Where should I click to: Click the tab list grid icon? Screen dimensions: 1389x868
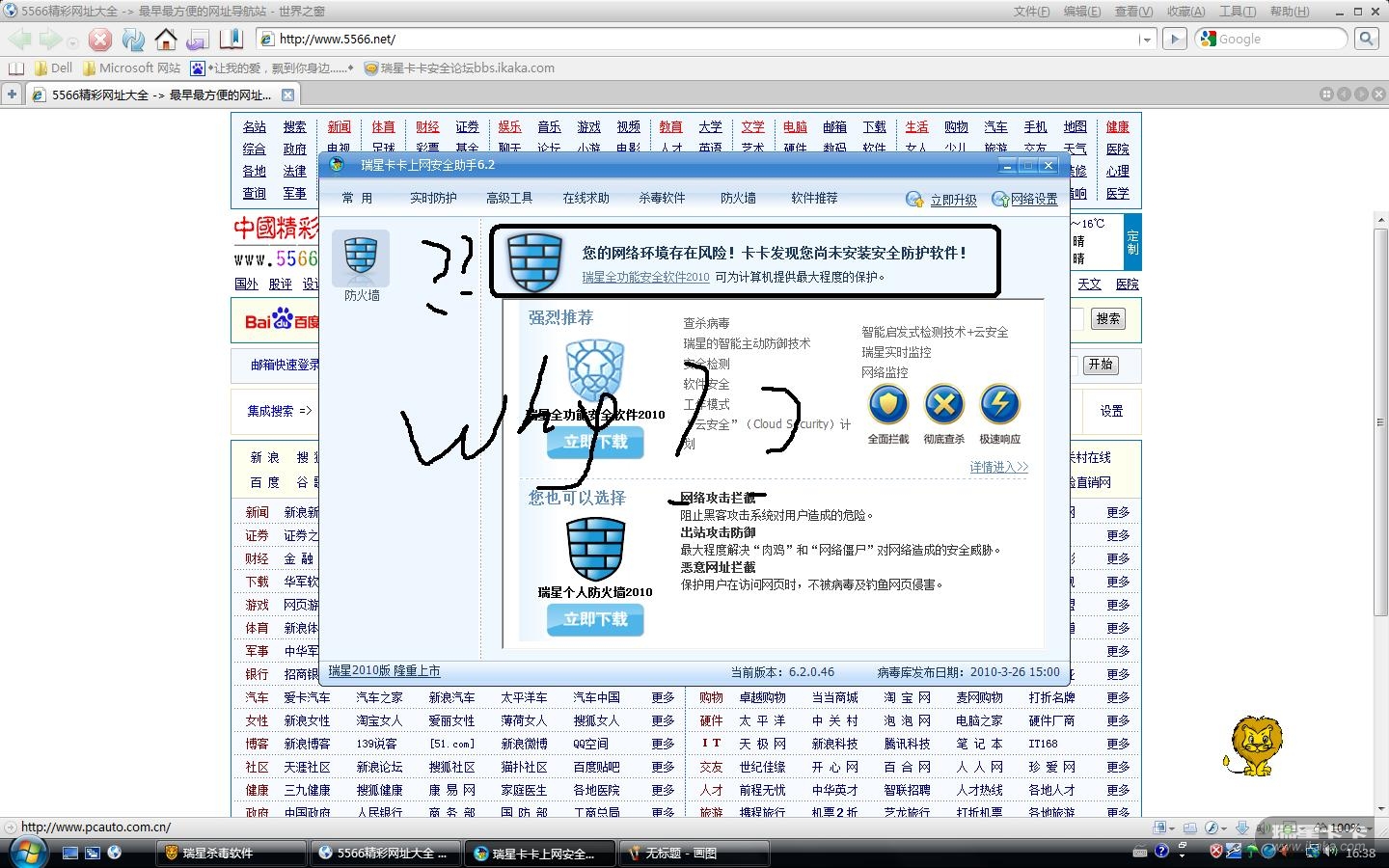[1326, 95]
